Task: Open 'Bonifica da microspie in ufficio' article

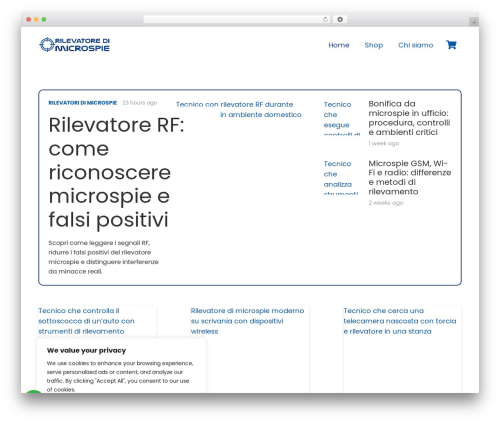Action: (x=409, y=118)
